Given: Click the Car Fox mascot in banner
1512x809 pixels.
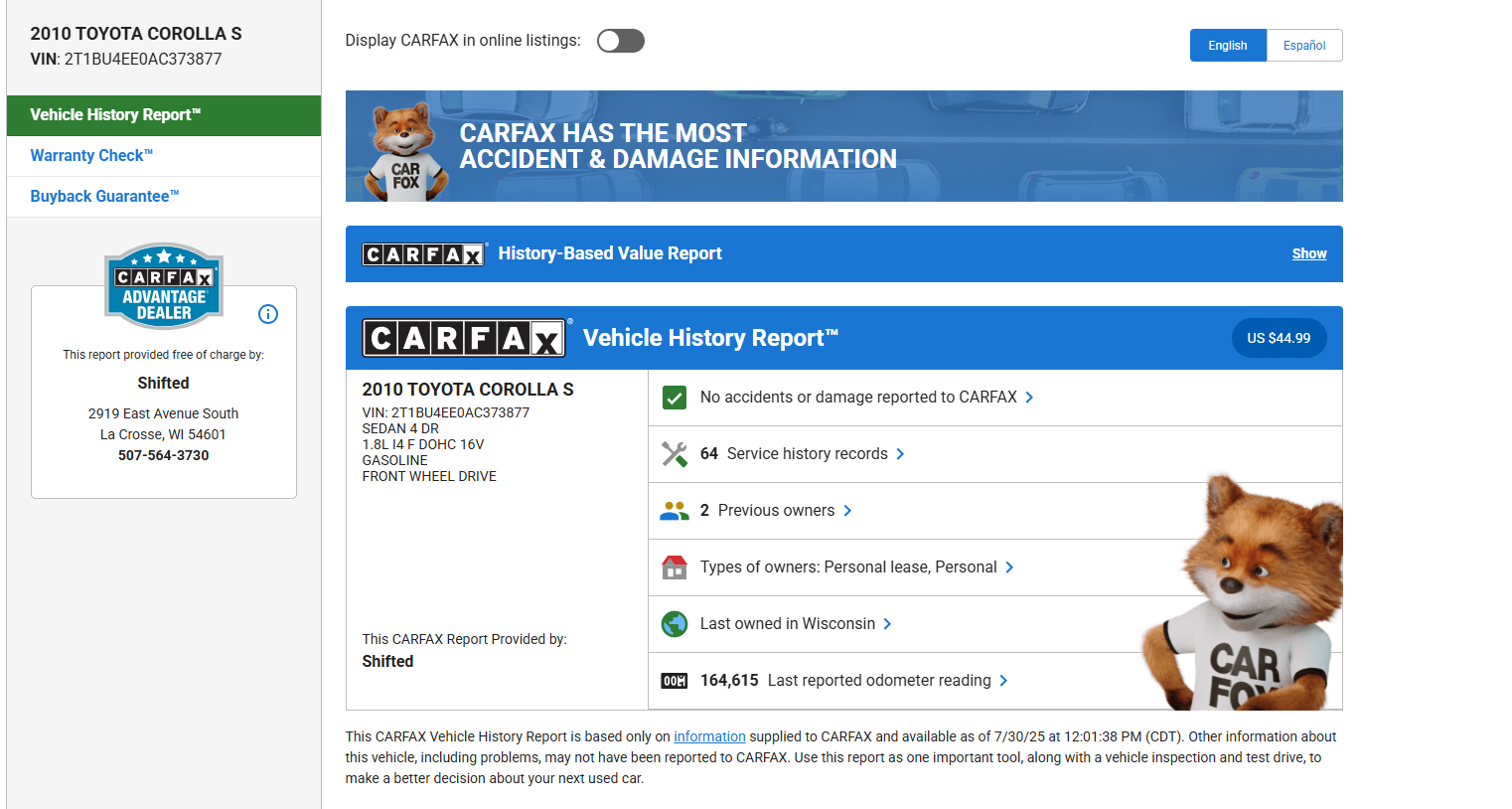Looking at the screenshot, I should click(x=406, y=151).
